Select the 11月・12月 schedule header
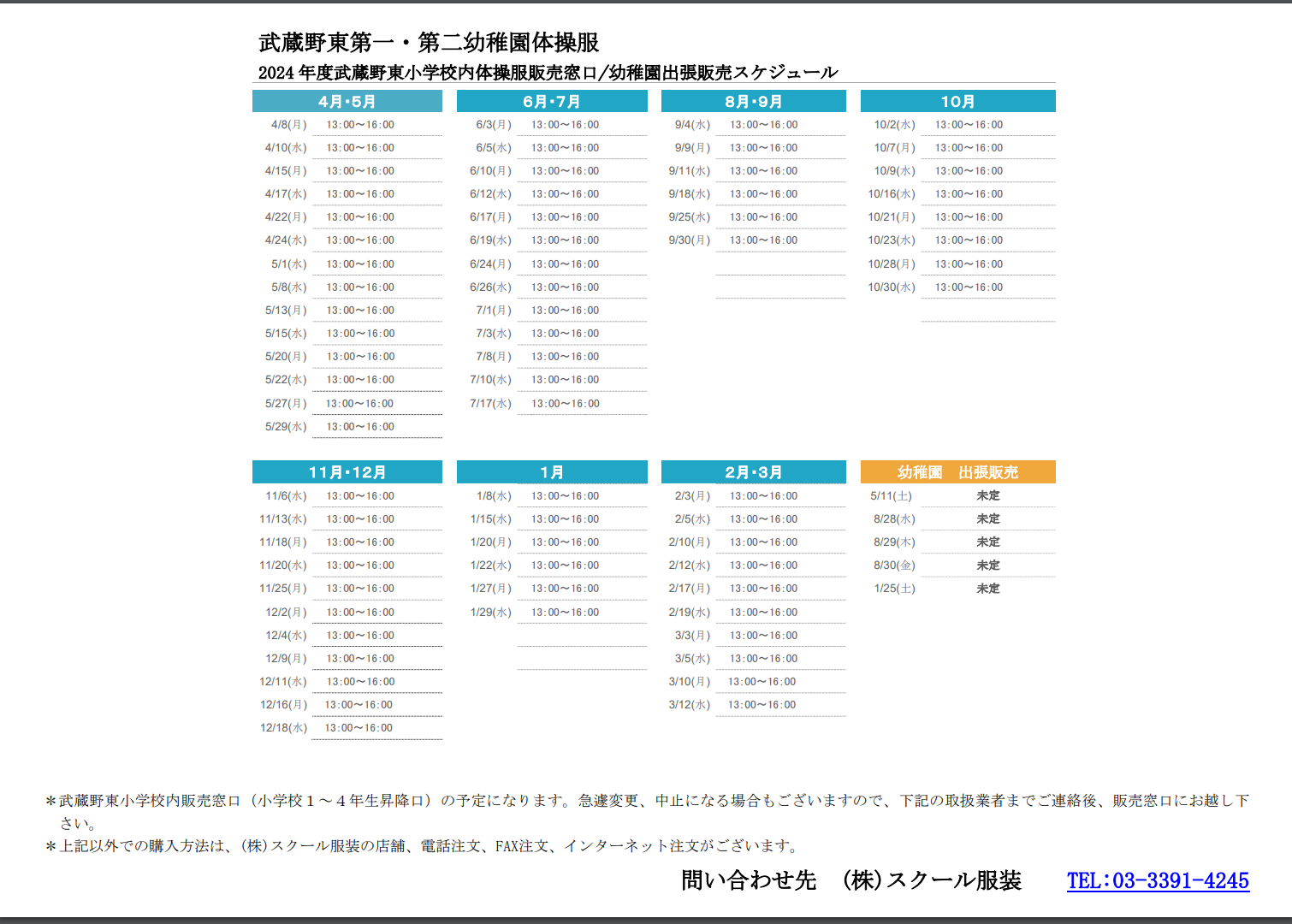Image resolution: width=1292 pixels, height=924 pixels. (347, 472)
